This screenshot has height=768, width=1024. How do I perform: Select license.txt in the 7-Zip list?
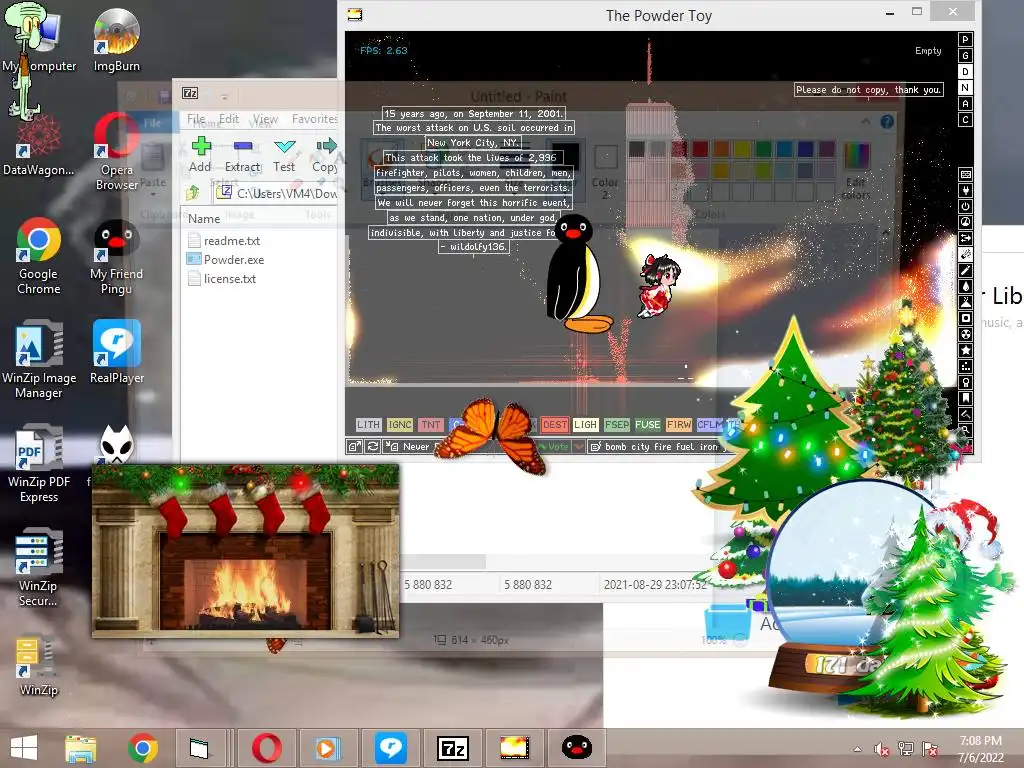(230, 279)
